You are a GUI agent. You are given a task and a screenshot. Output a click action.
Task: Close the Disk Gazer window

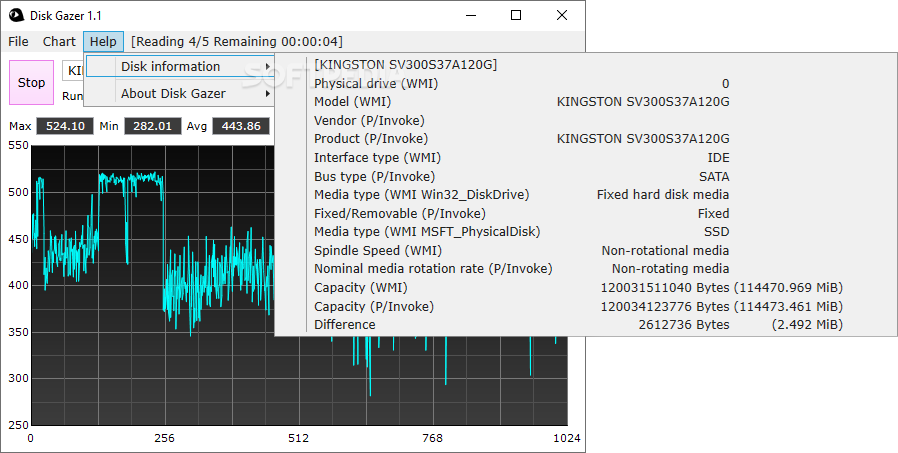[562, 15]
